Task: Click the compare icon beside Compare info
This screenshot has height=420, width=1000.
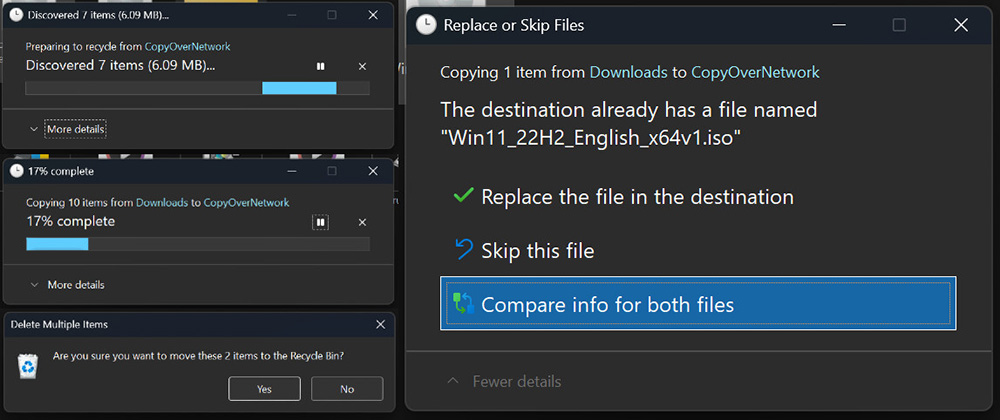Action: point(463,304)
